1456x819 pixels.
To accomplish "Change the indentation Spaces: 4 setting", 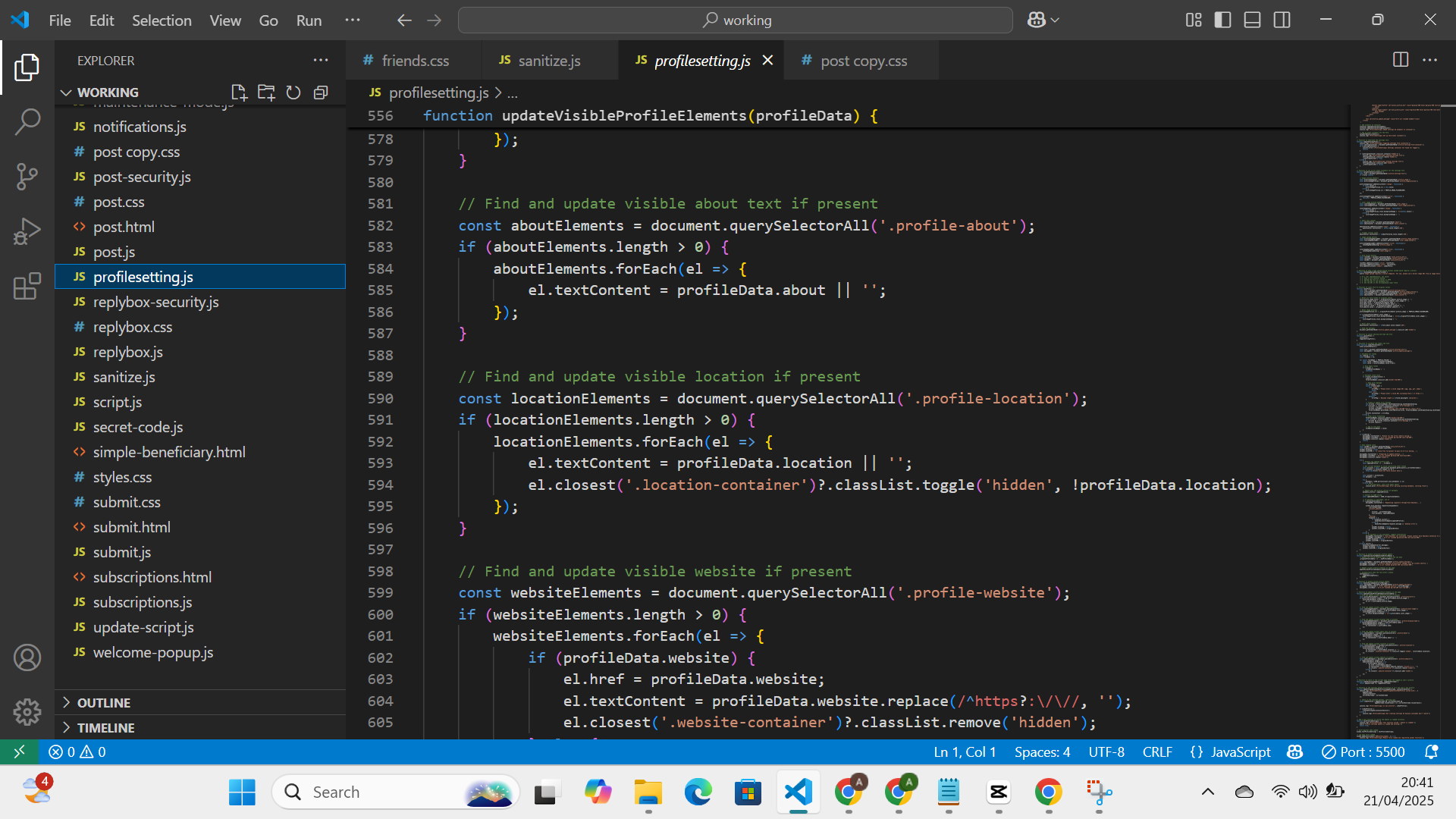I will pyautogui.click(x=1042, y=752).
